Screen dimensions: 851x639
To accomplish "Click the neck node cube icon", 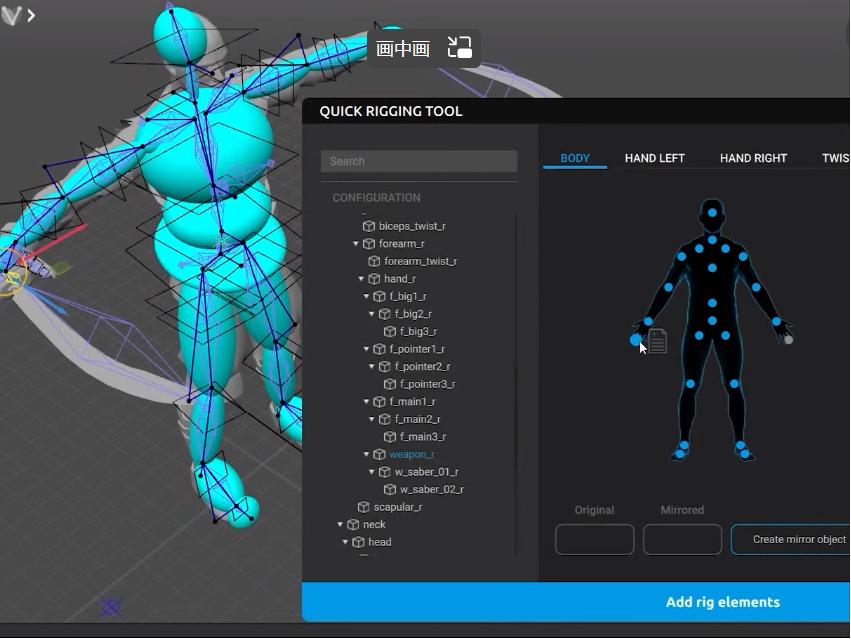I will [x=351, y=524].
